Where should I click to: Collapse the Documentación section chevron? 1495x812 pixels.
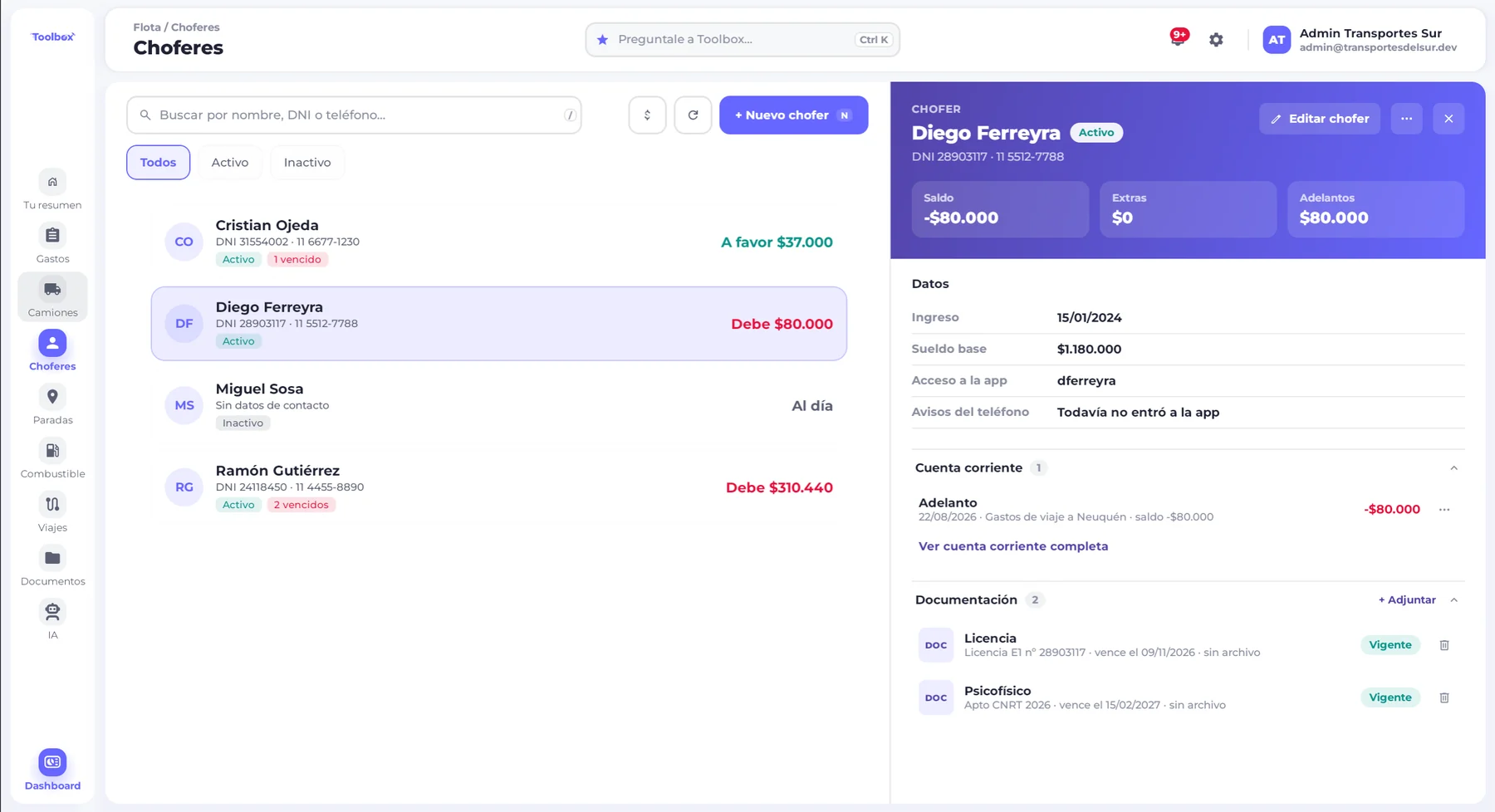pos(1453,600)
